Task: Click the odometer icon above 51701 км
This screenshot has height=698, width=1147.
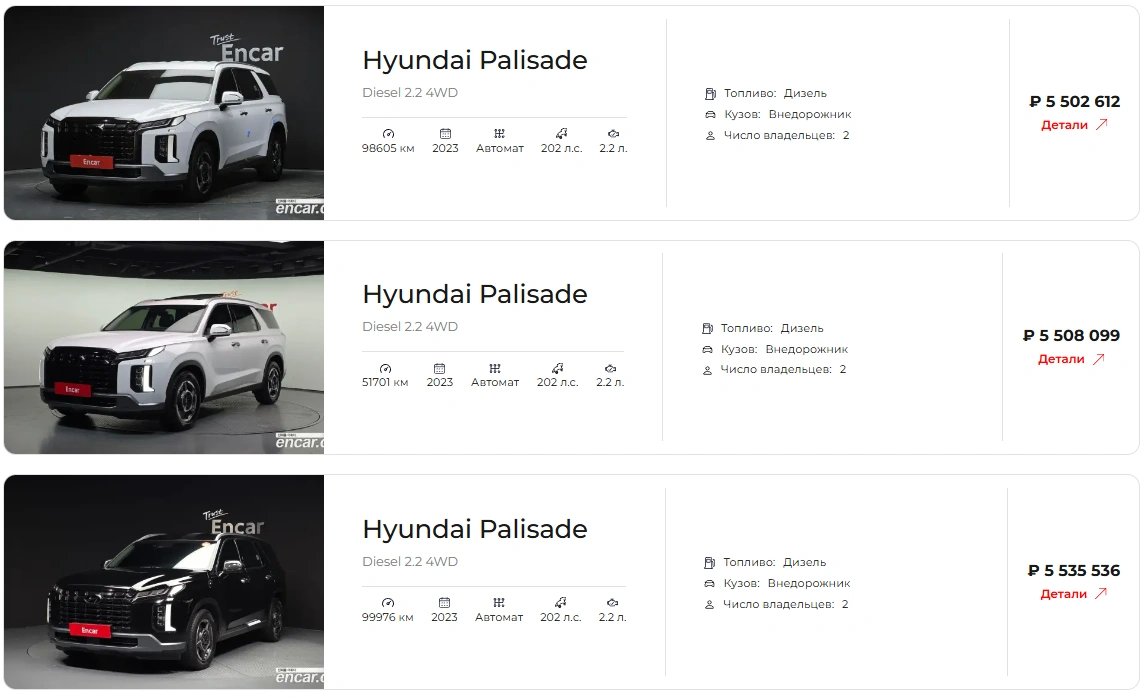Action: tap(386, 369)
